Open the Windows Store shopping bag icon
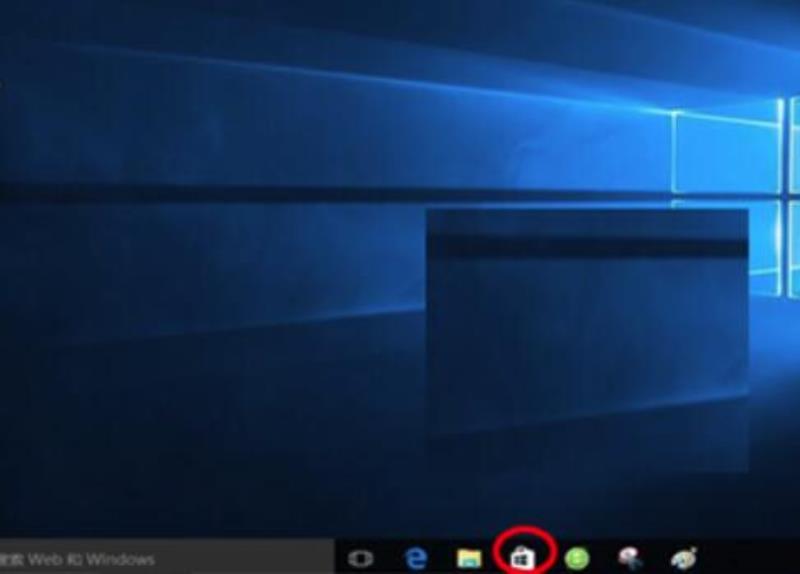 pyautogui.click(x=523, y=558)
